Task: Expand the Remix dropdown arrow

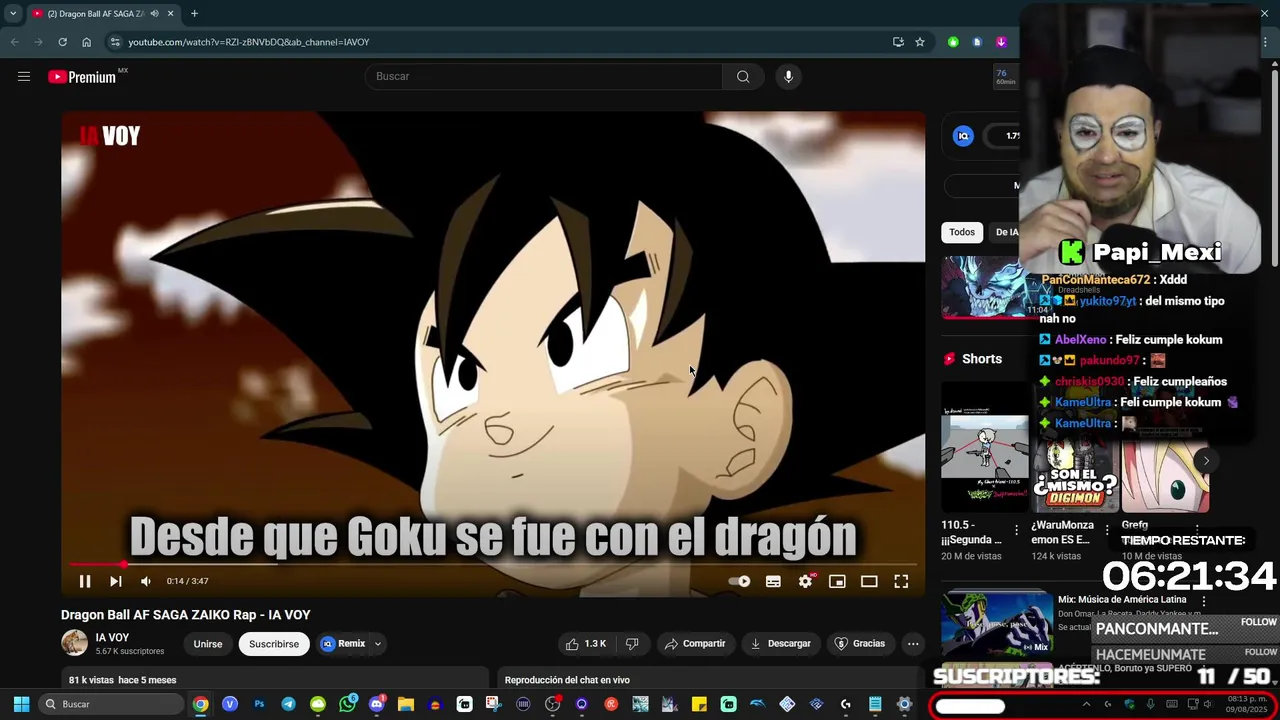Action: click(x=378, y=644)
